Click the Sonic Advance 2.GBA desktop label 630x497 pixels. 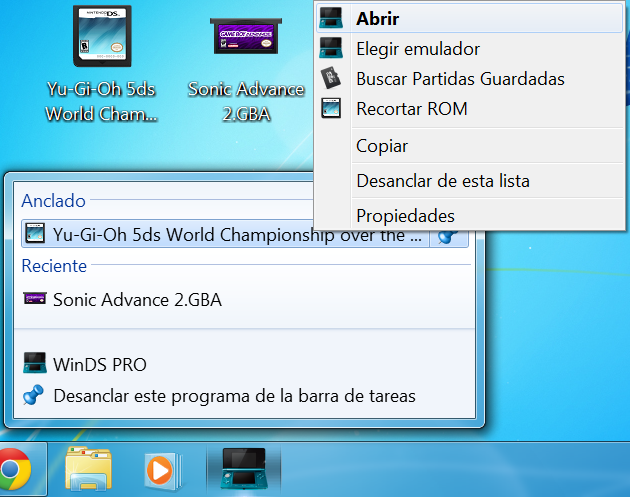tap(246, 102)
